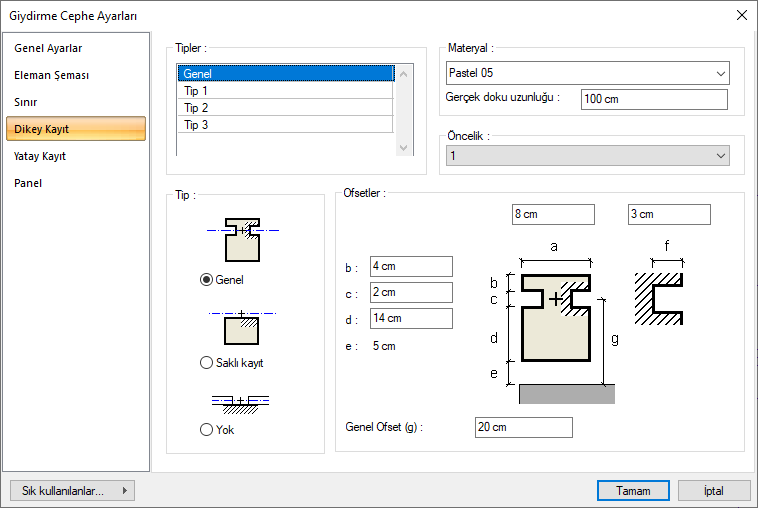758x508 pixels.
Task: Choose the Yok radio option
Action: (x=207, y=429)
